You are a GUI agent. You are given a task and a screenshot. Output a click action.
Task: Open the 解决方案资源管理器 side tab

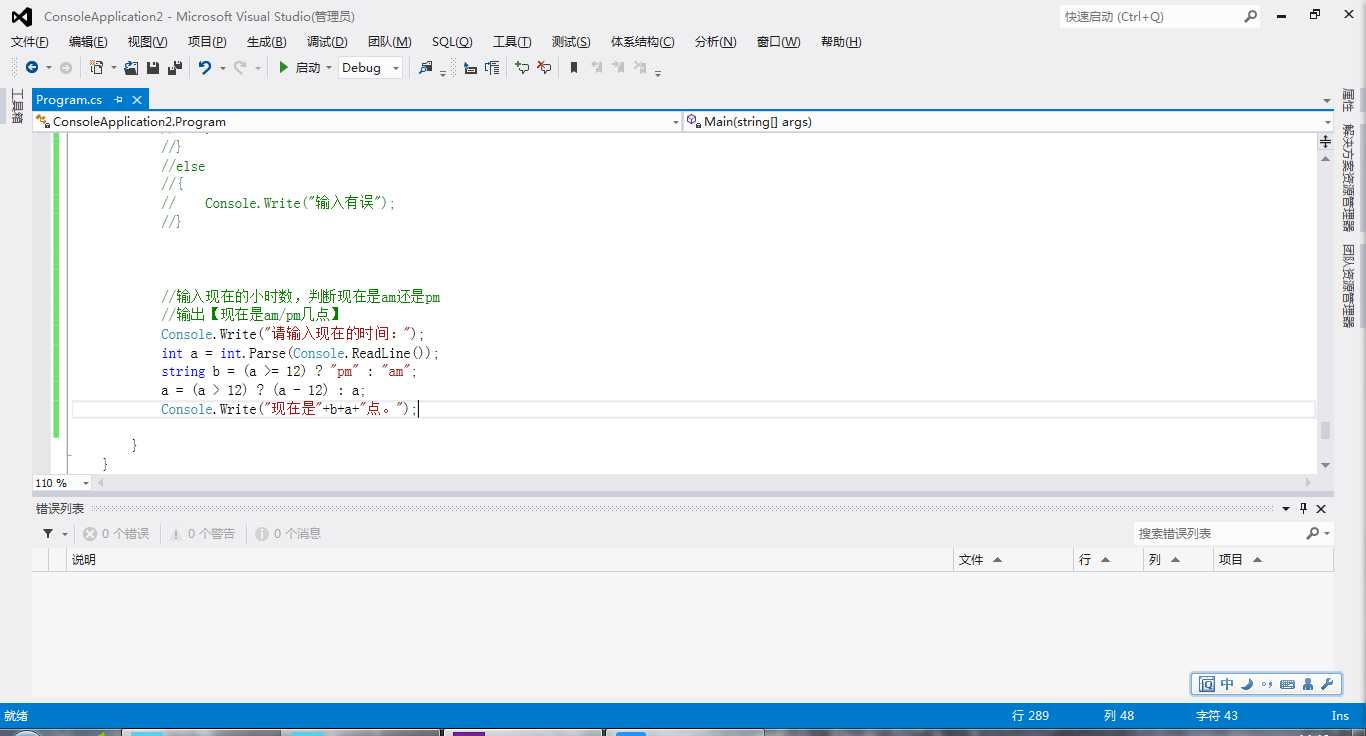tap(1348, 179)
